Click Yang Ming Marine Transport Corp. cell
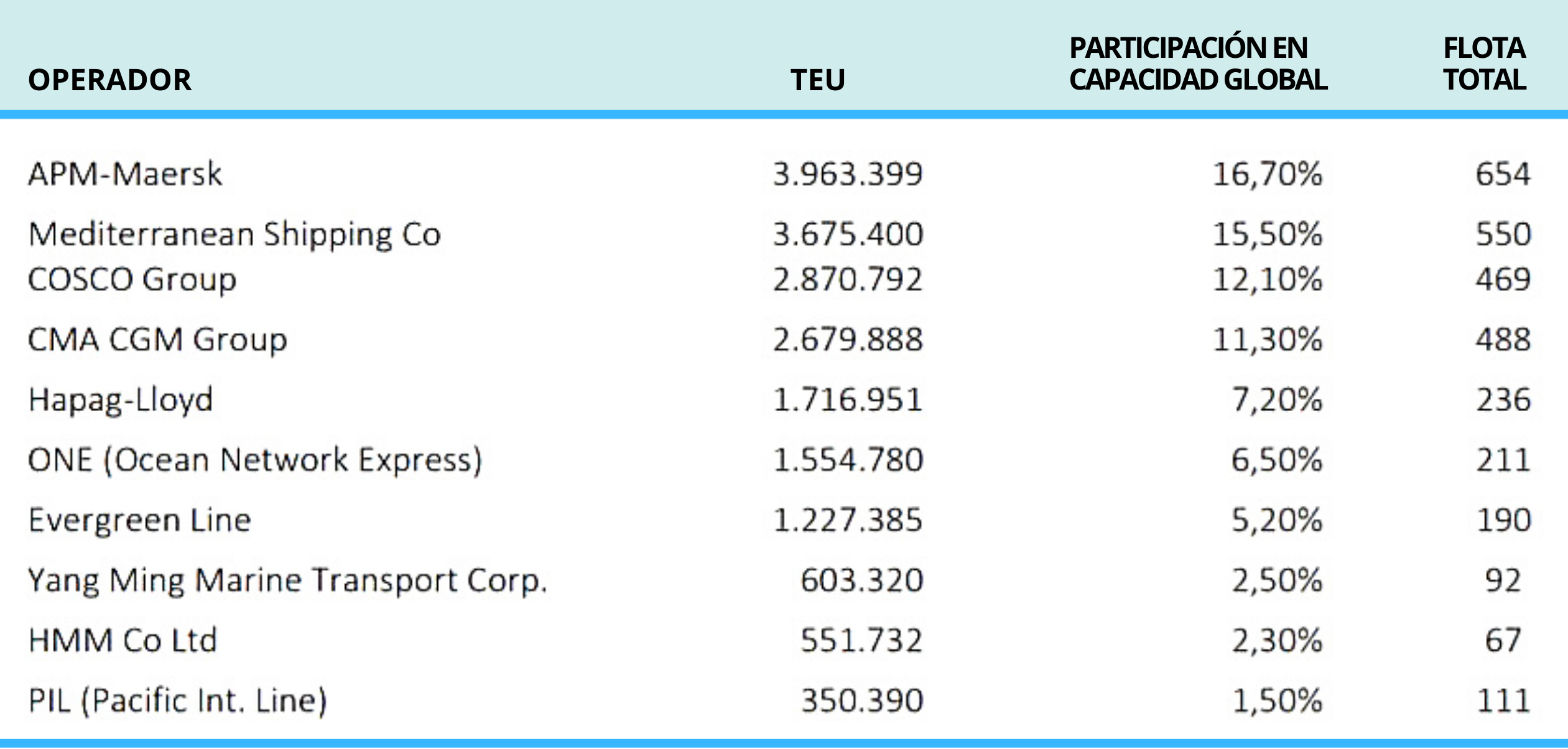Viewport: 1568px width, 749px height. [287, 580]
